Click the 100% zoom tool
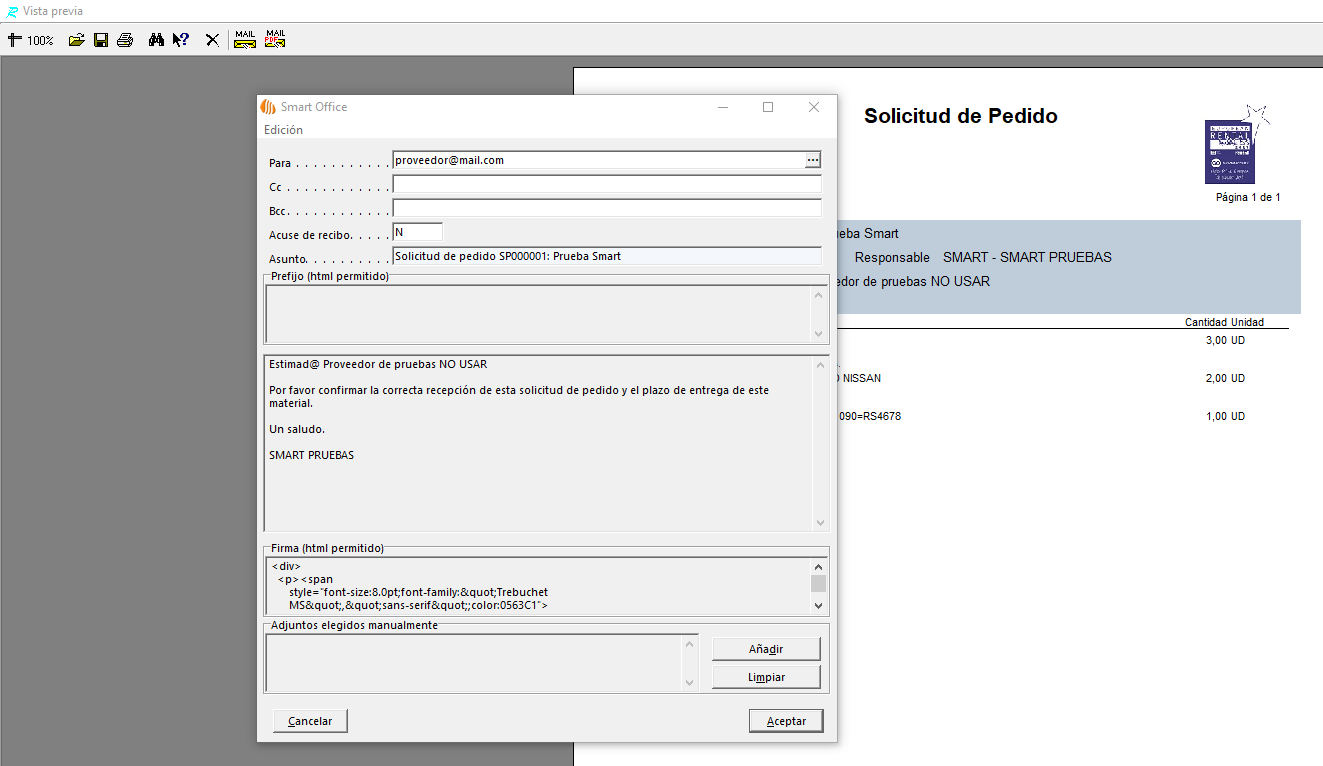1323x766 pixels. (30, 40)
